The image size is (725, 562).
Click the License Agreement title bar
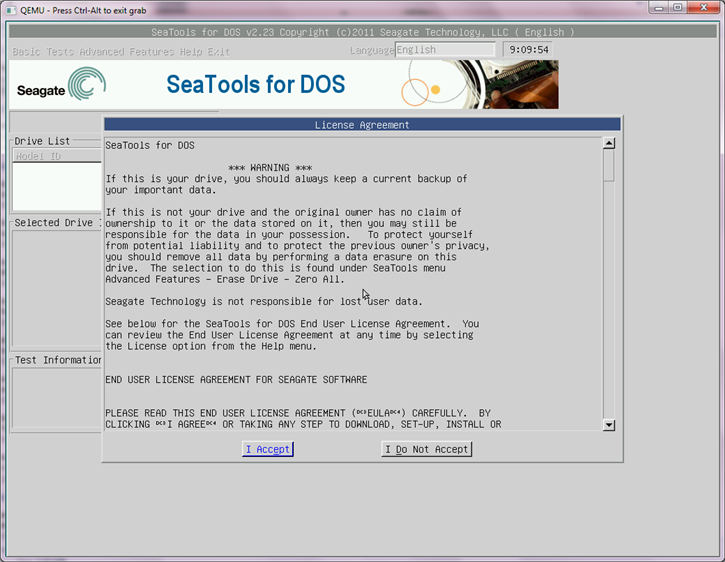pos(362,124)
